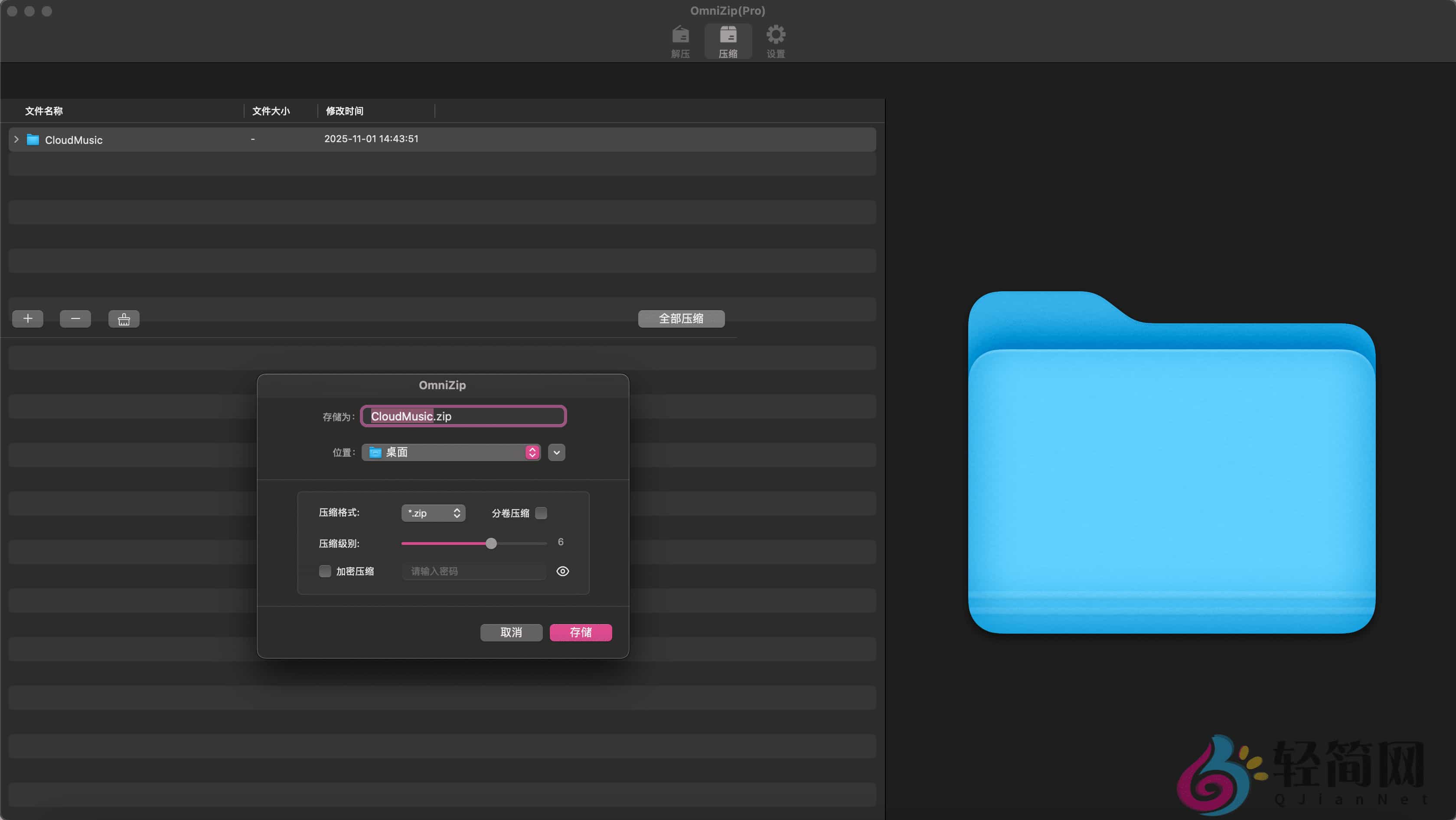
Task: Click the 请输入密码 password input field
Action: (x=473, y=571)
